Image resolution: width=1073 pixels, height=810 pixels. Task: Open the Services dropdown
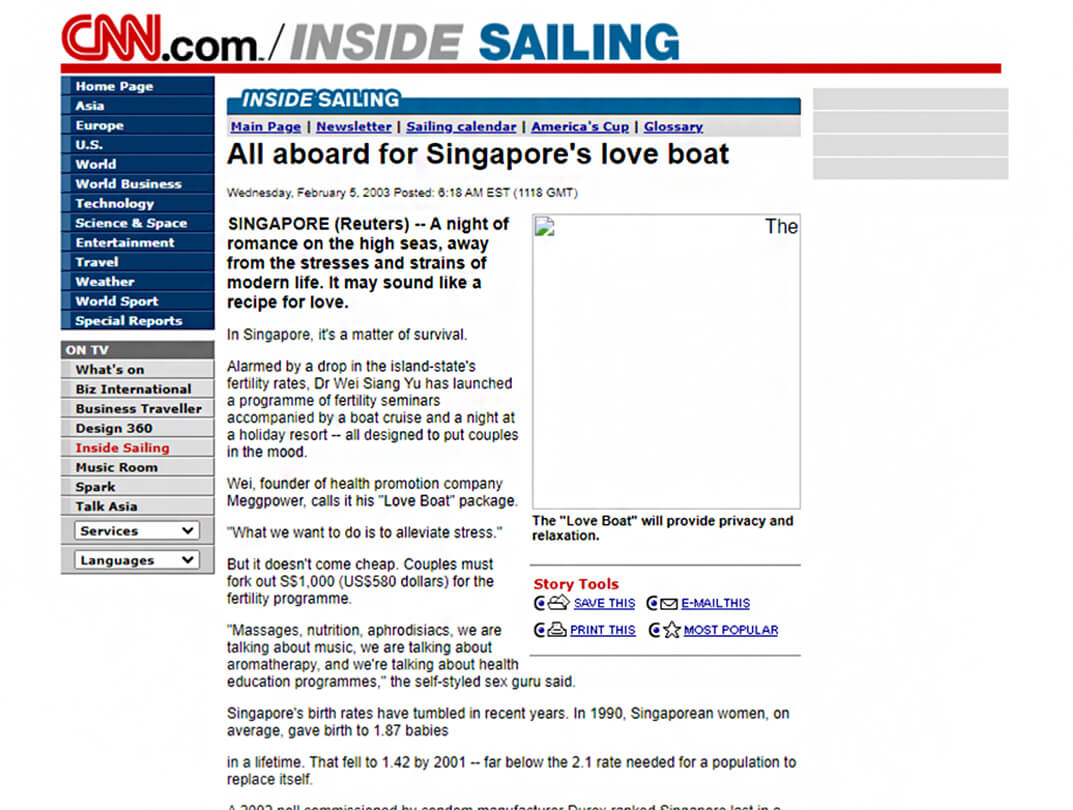(x=137, y=531)
